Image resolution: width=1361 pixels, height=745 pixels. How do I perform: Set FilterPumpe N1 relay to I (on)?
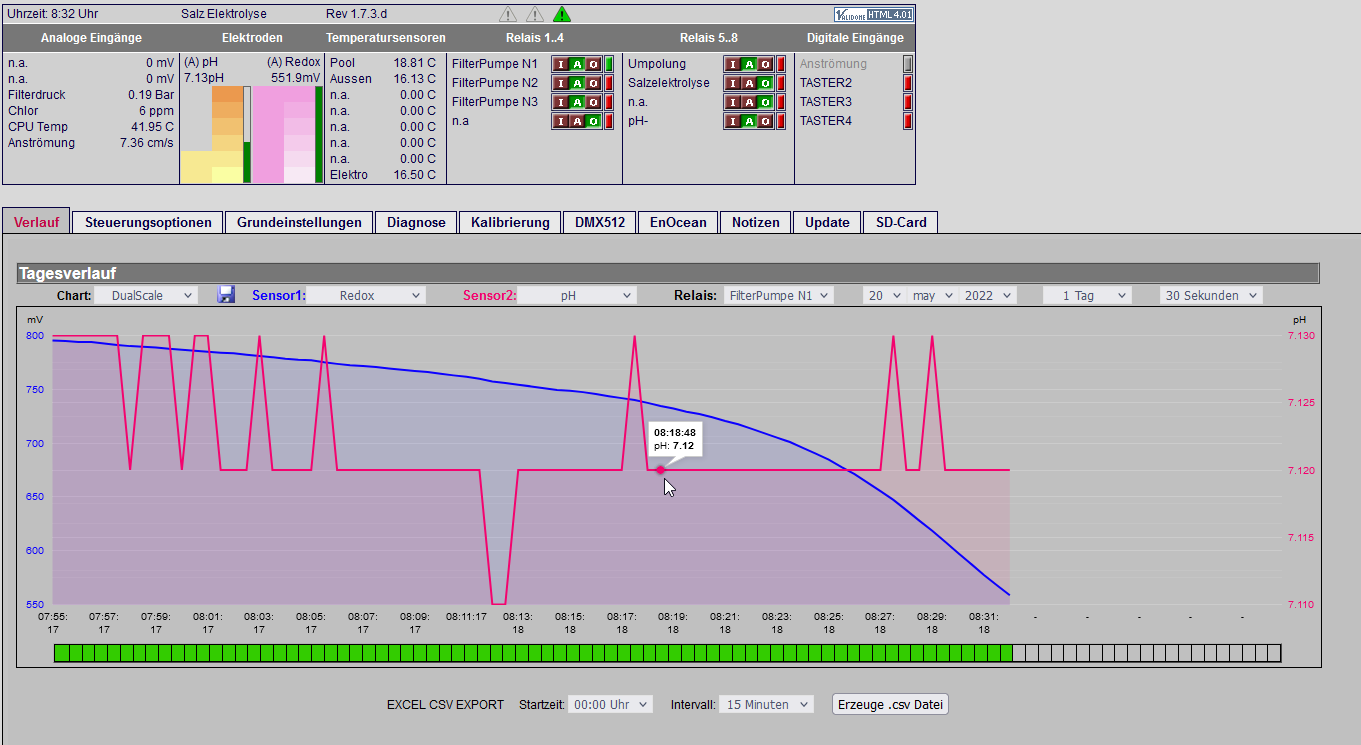[560, 64]
